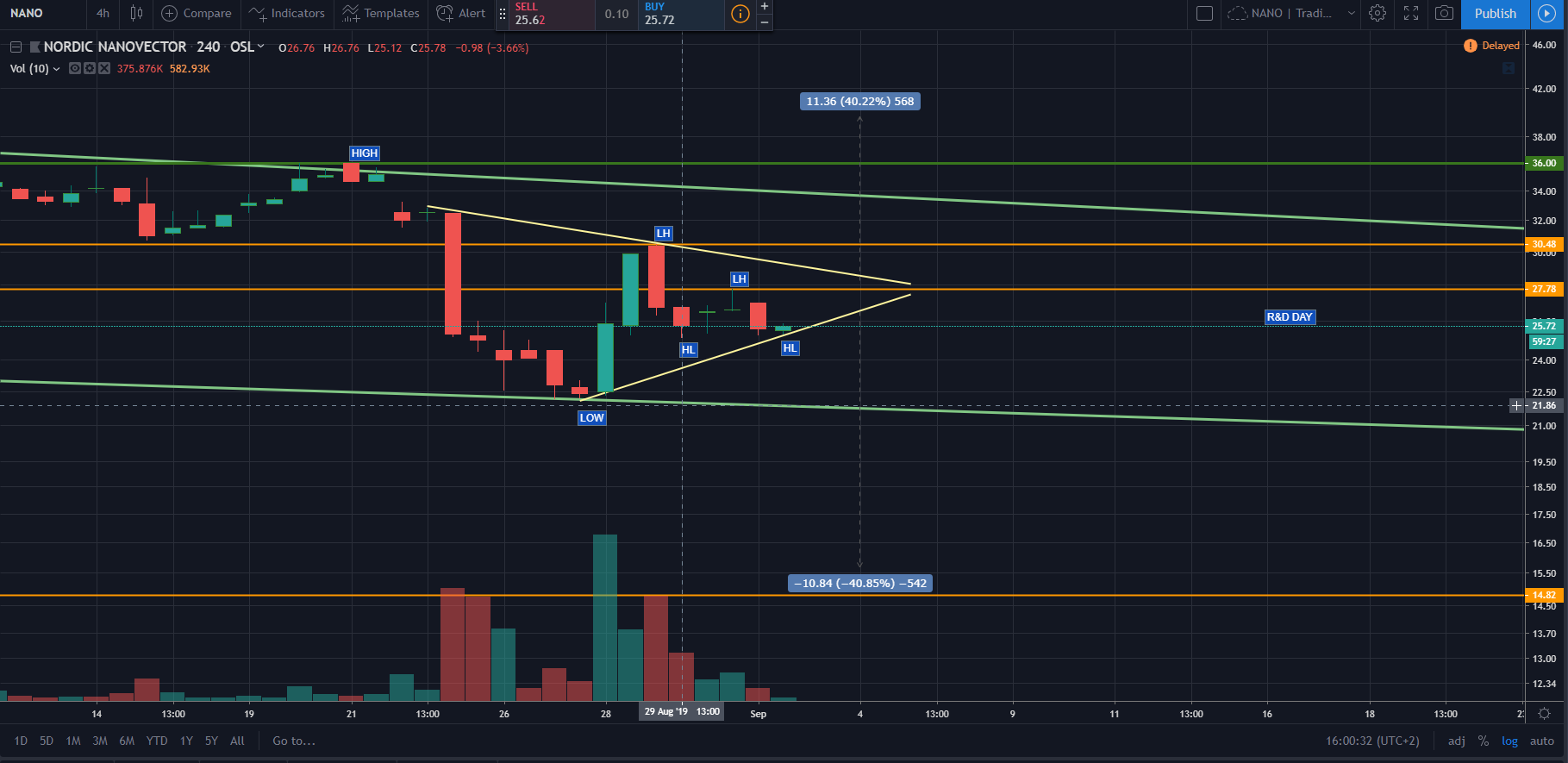Click the −10.84 (−40.85%) −542 measurement label

[860, 583]
